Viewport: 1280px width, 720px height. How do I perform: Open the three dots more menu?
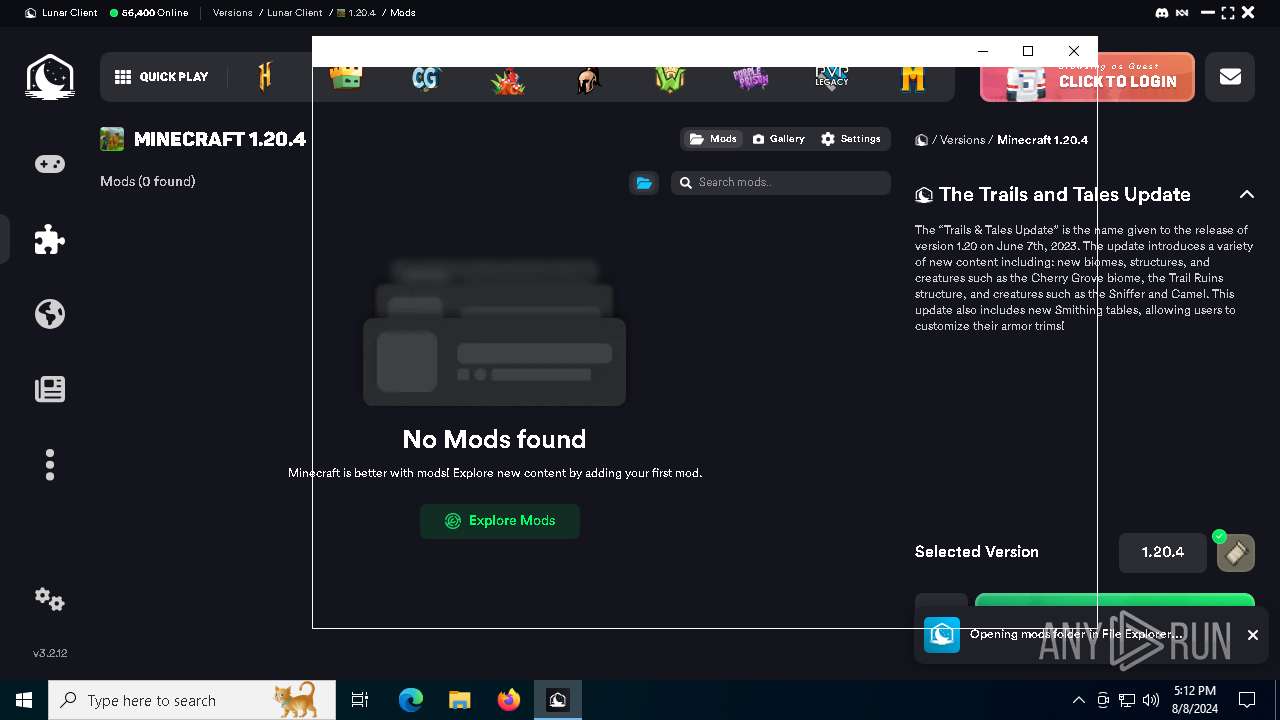pyautogui.click(x=49, y=464)
